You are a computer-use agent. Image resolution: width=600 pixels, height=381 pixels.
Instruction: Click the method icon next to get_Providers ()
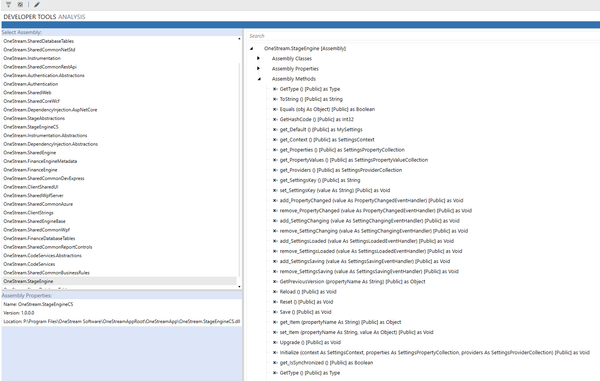[275, 170]
